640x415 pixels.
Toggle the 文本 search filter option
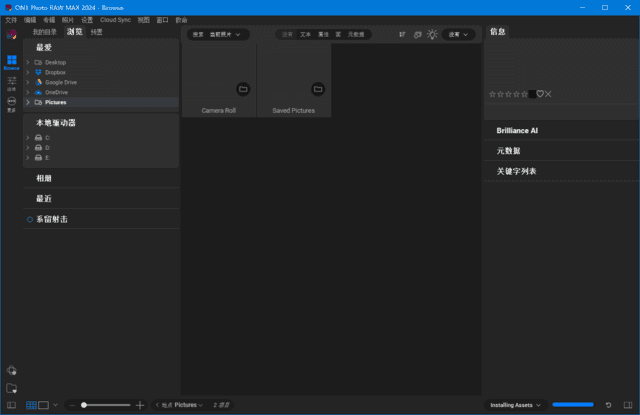[x=306, y=34]
